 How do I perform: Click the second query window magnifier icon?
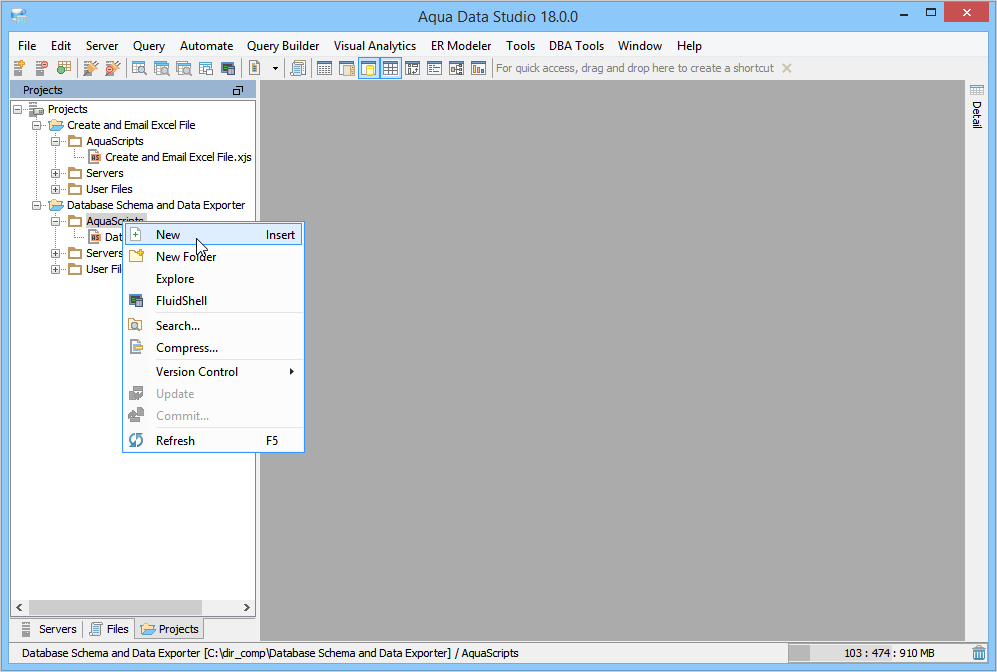(162, 68)
